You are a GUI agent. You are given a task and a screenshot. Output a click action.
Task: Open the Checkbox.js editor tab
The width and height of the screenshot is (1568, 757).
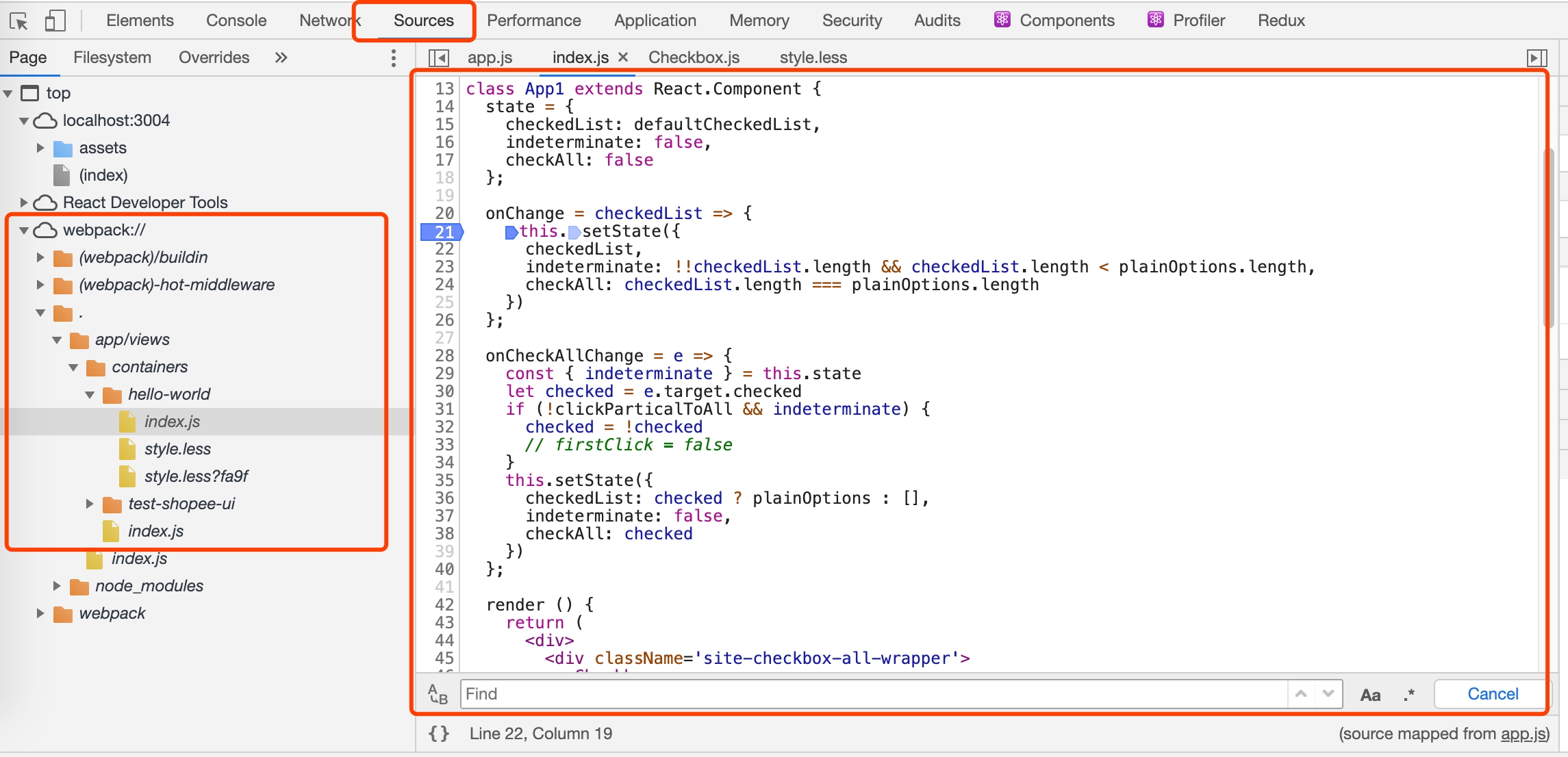point(694,57)
